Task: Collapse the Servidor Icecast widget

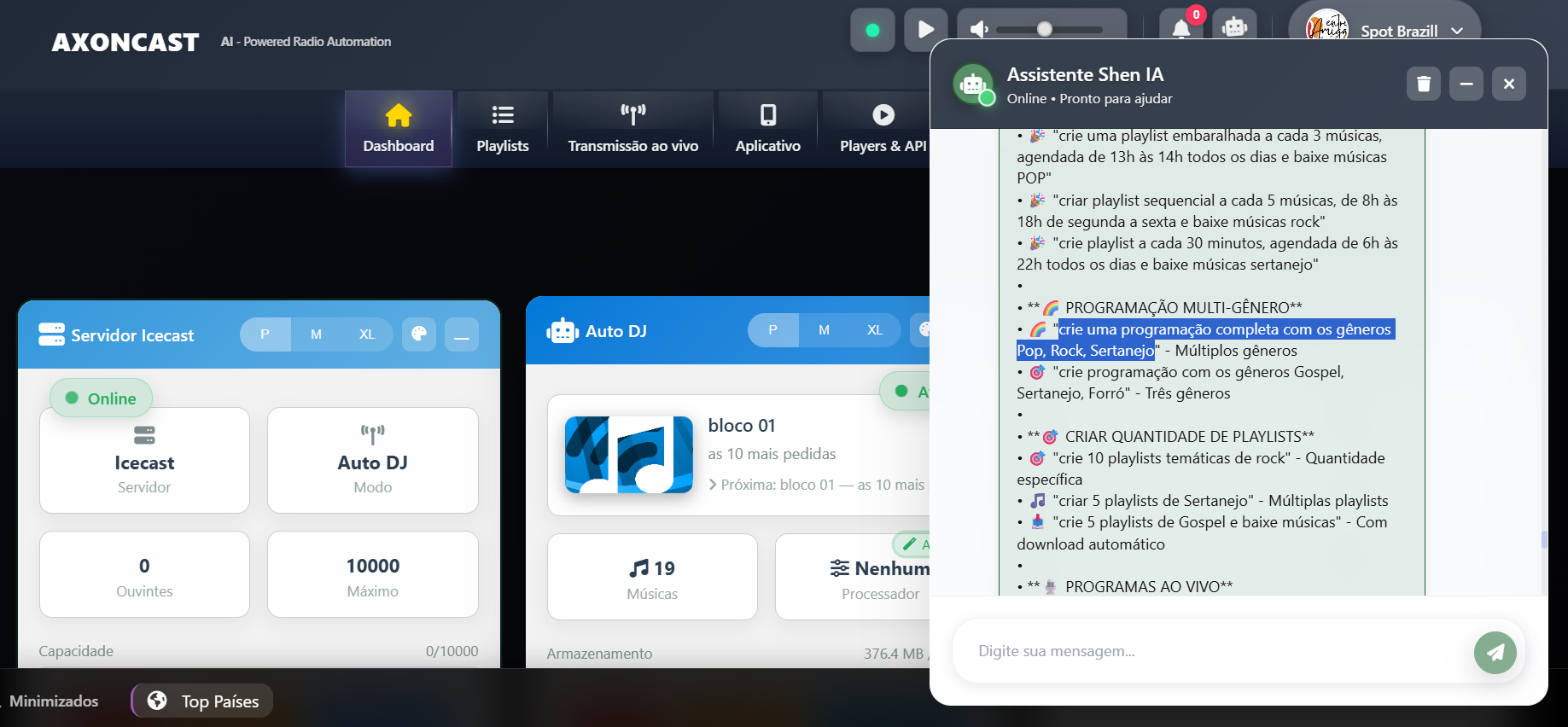Action: [462, 334]
